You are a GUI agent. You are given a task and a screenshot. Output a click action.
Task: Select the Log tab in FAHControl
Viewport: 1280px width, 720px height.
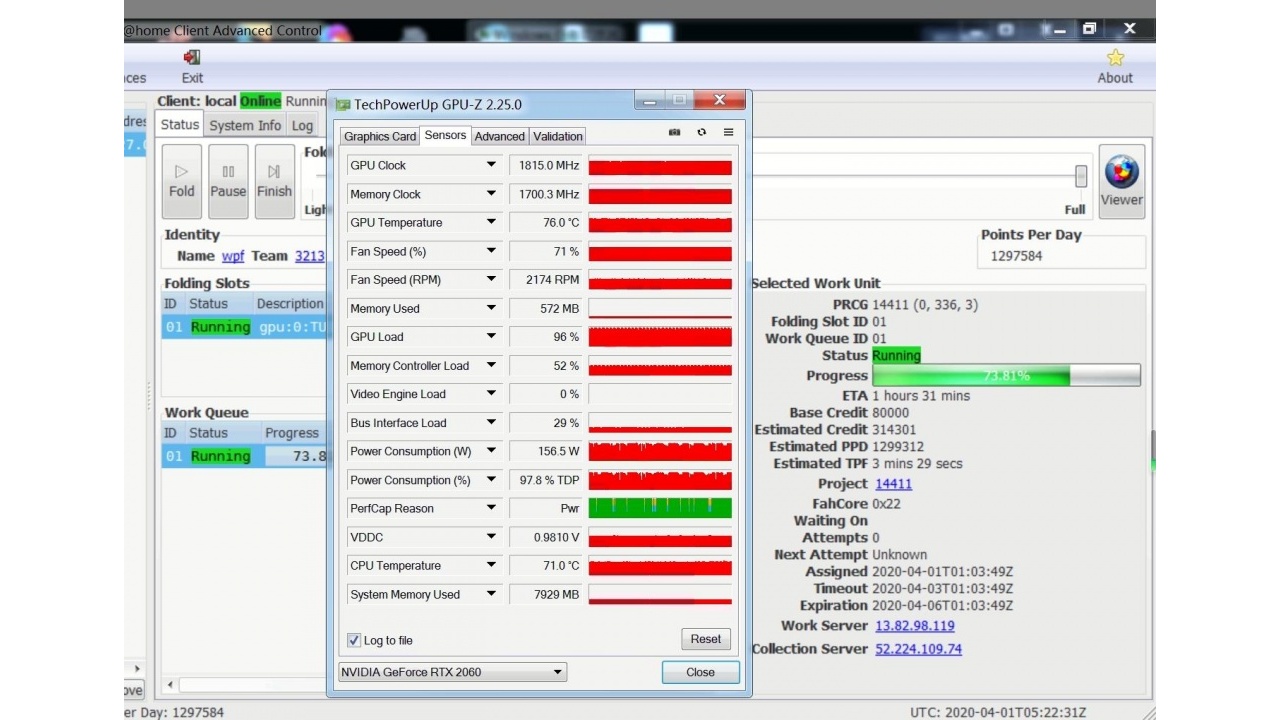click(x=302, y=125)
